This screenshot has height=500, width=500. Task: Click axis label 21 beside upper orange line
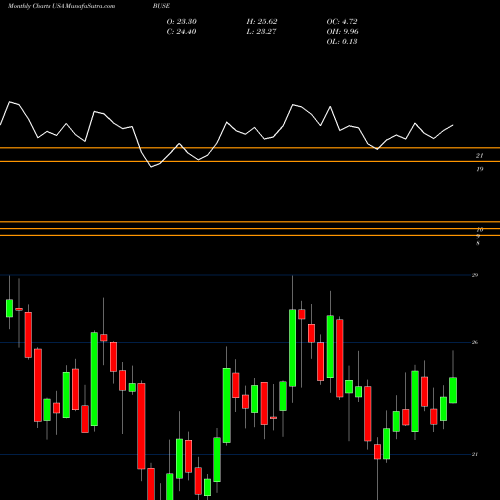(x=479, y=156)
